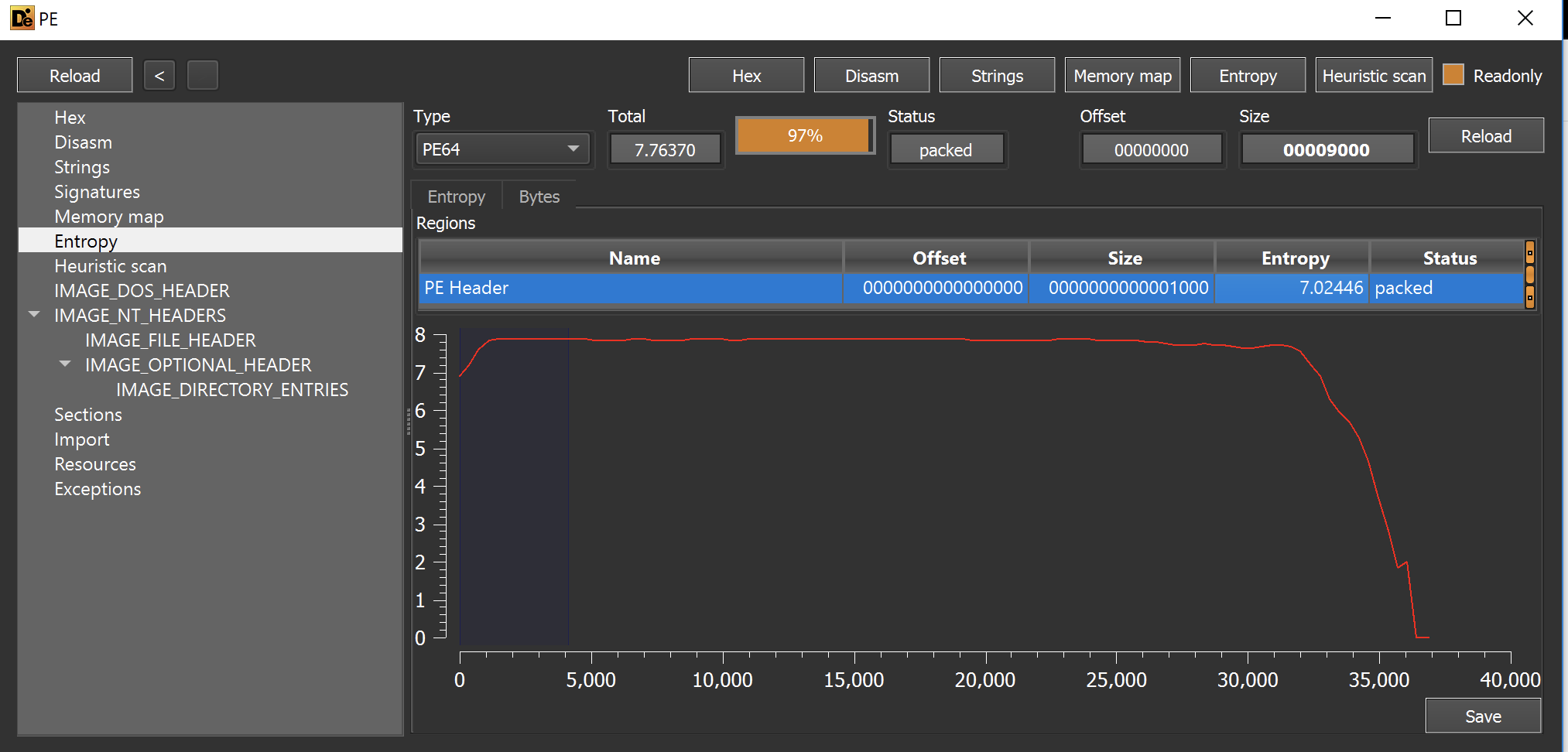Toggle the Readonly checkbox

click(1453, 75)
